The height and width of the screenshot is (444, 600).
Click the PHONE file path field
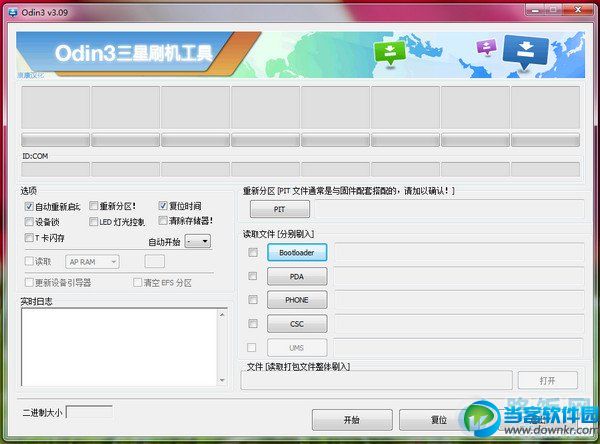(459, 300)
